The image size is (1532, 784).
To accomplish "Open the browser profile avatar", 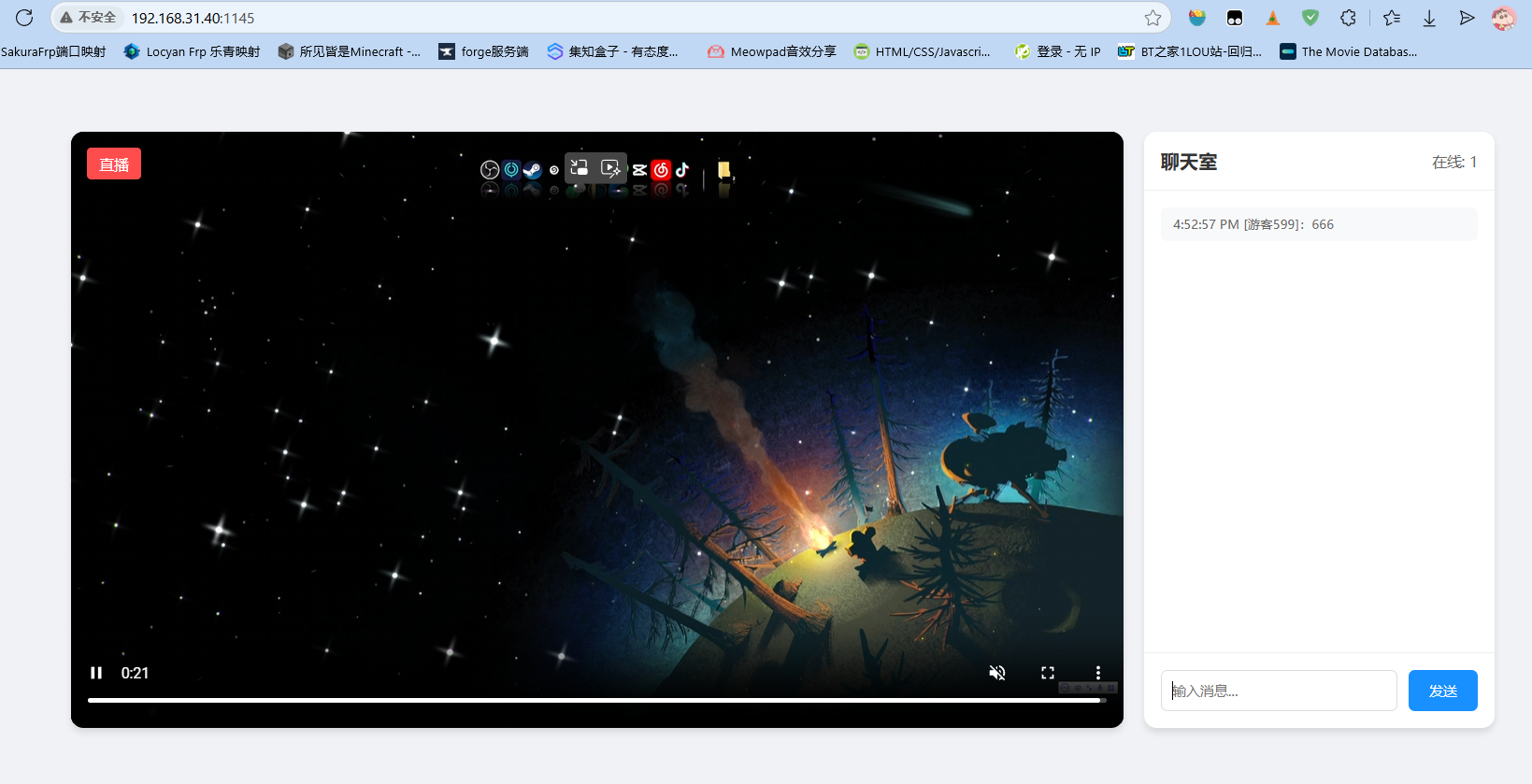I will [1504, 18].
